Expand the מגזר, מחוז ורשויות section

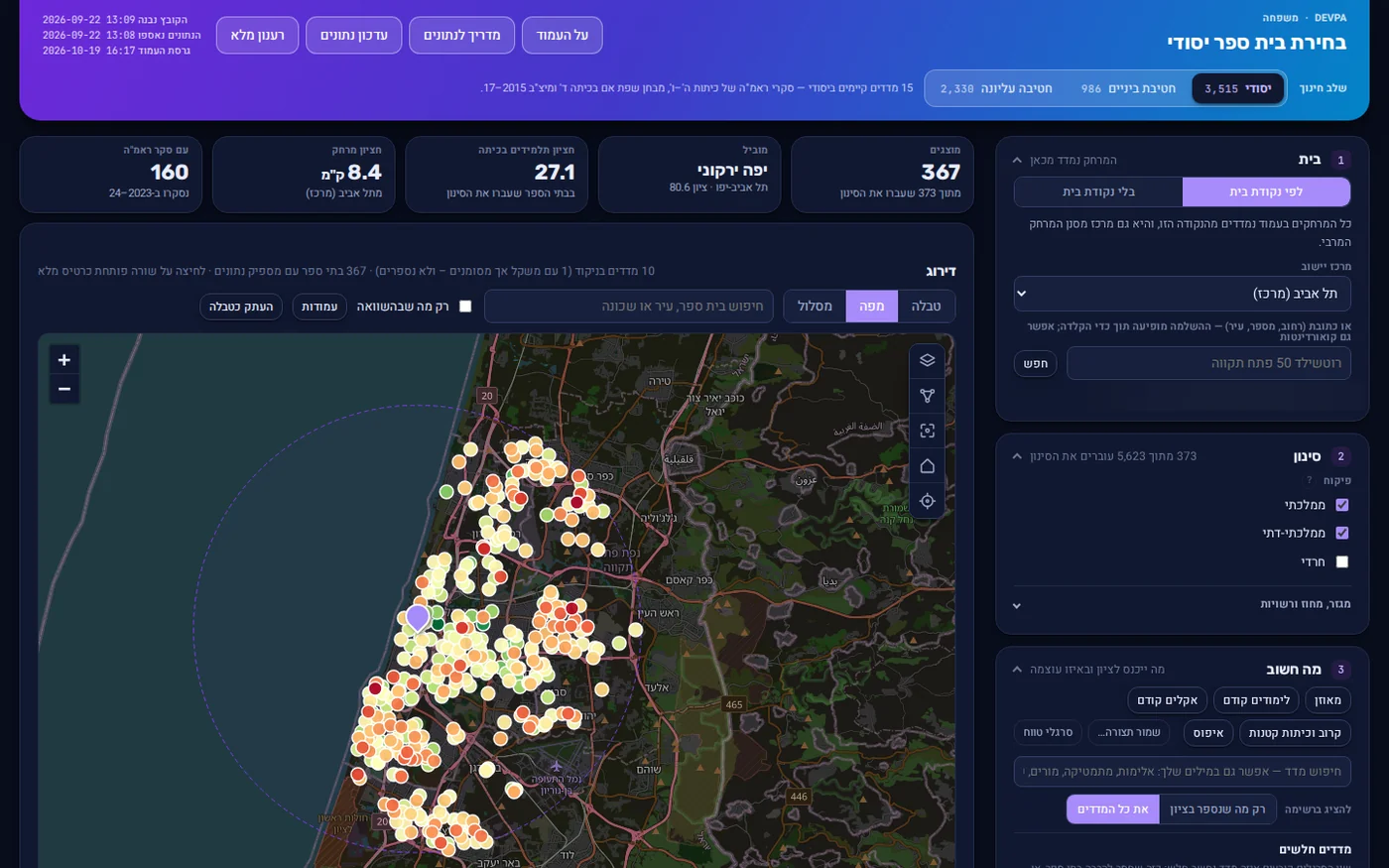coord(1182,604)
